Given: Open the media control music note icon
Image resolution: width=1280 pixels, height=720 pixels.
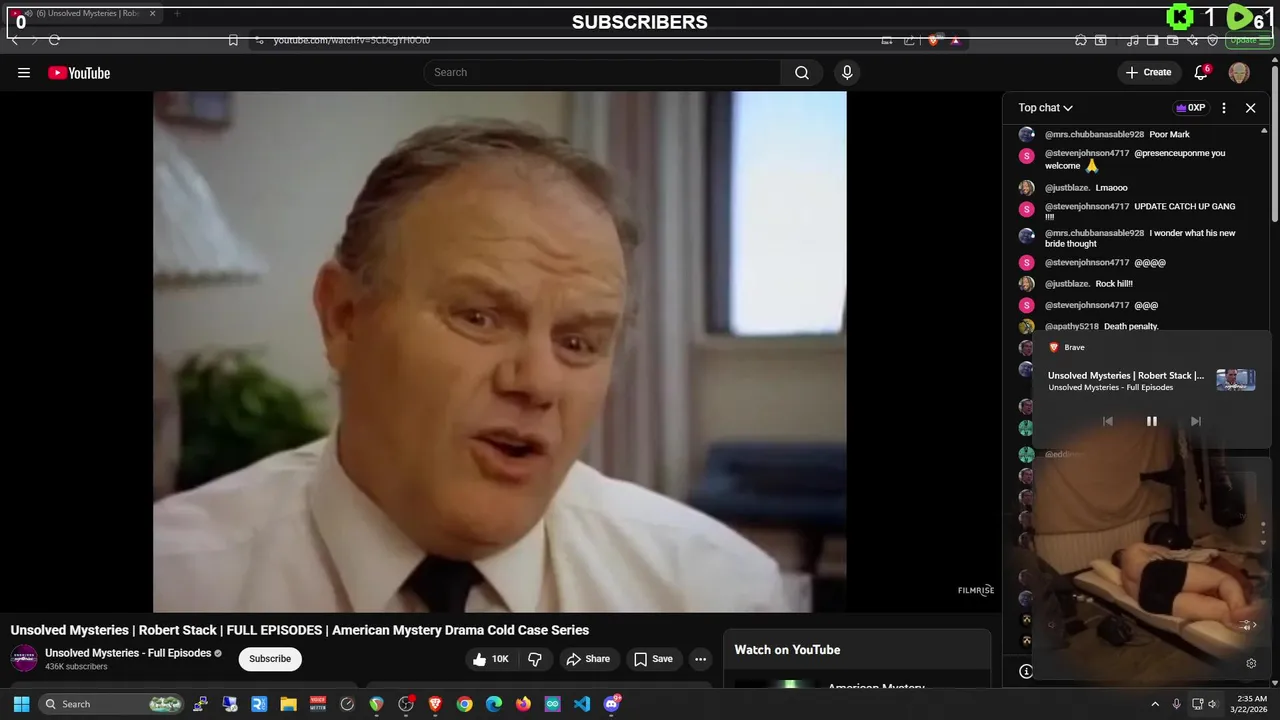Looking at the screenshot, I should (x=1133, y=40).
